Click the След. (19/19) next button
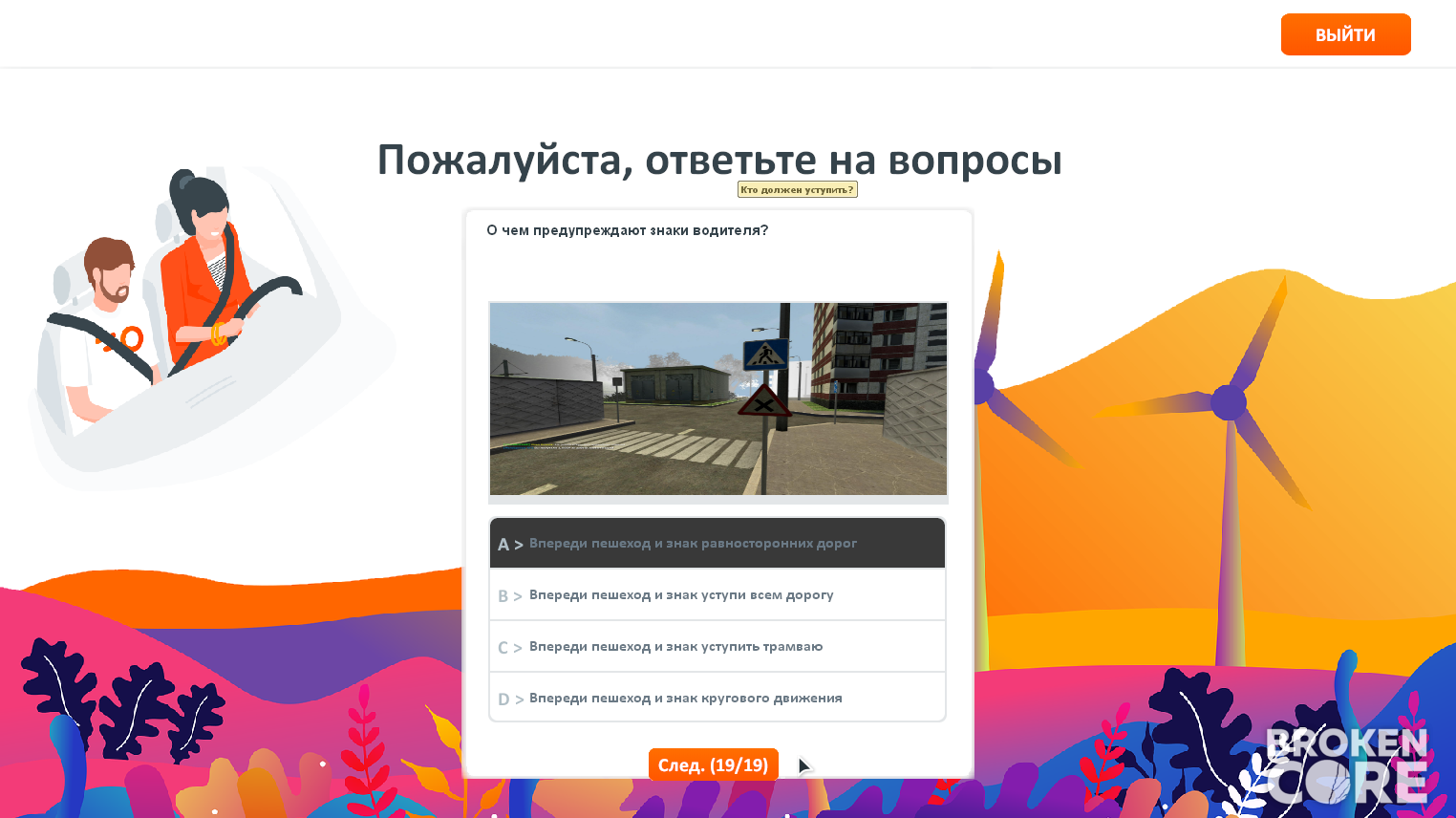 pyautogui.click(x=713, y=764)
